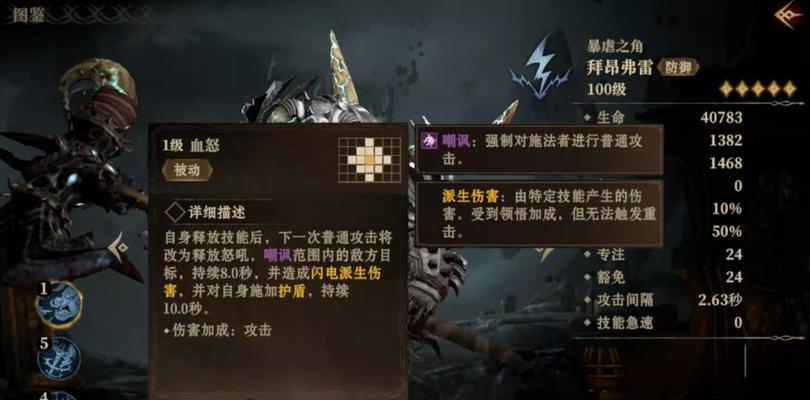Viewport: 810px width, 400px height.
Task: Click the 派生伤害 tooltip heading
Action: 470,197
